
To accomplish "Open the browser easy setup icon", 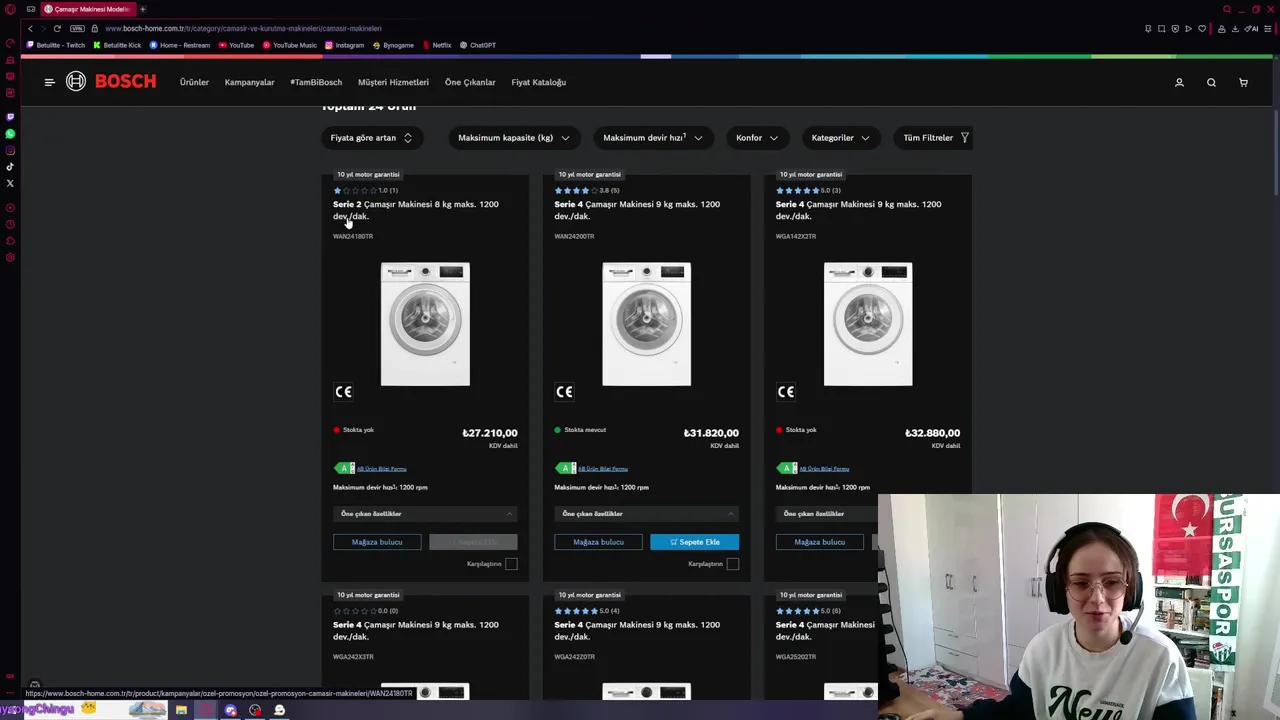I will point(1269,28).
